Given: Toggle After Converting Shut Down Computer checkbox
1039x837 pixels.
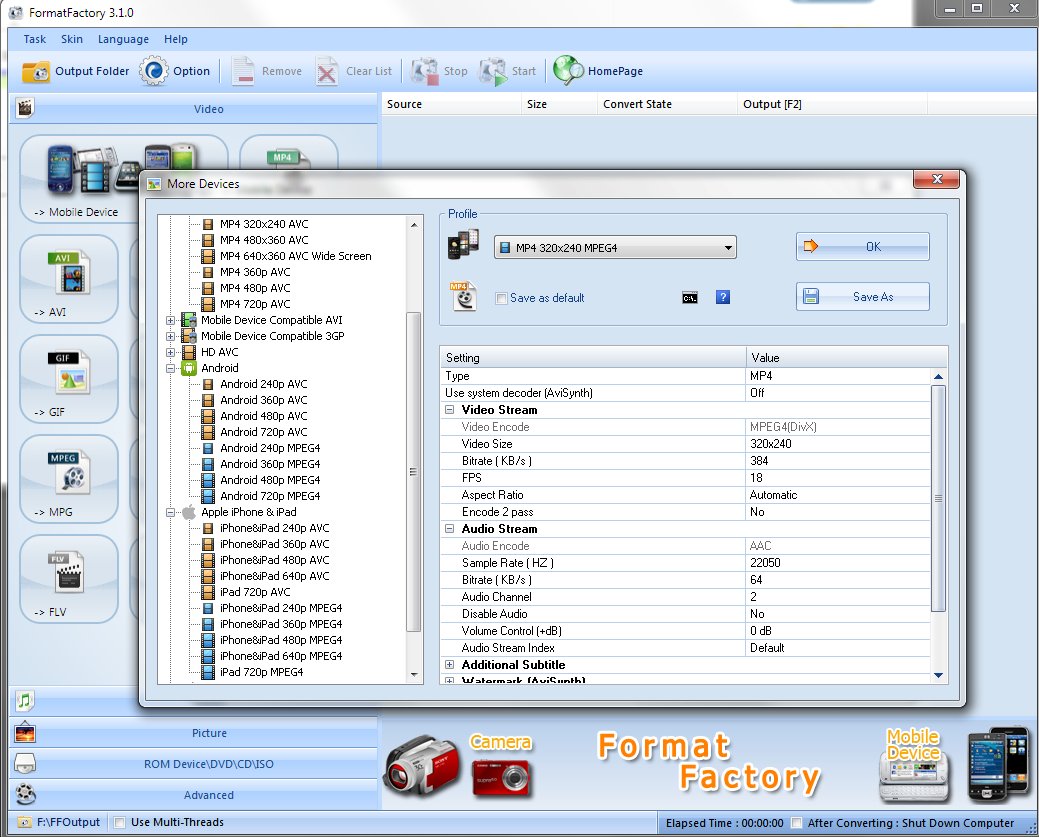Looking at the screenshot, I should coord(796,823).
